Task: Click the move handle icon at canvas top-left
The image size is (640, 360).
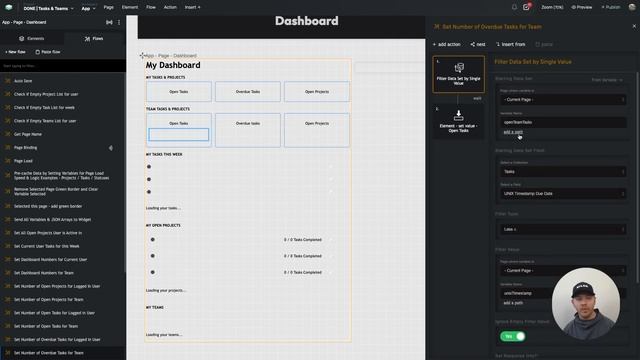Action: click(142, 55)
